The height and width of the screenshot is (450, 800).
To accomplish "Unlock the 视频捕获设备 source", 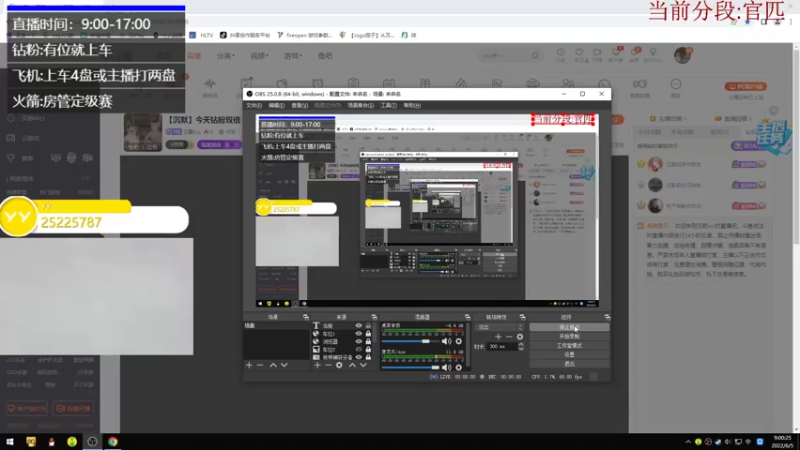I will tap(368, 357).
